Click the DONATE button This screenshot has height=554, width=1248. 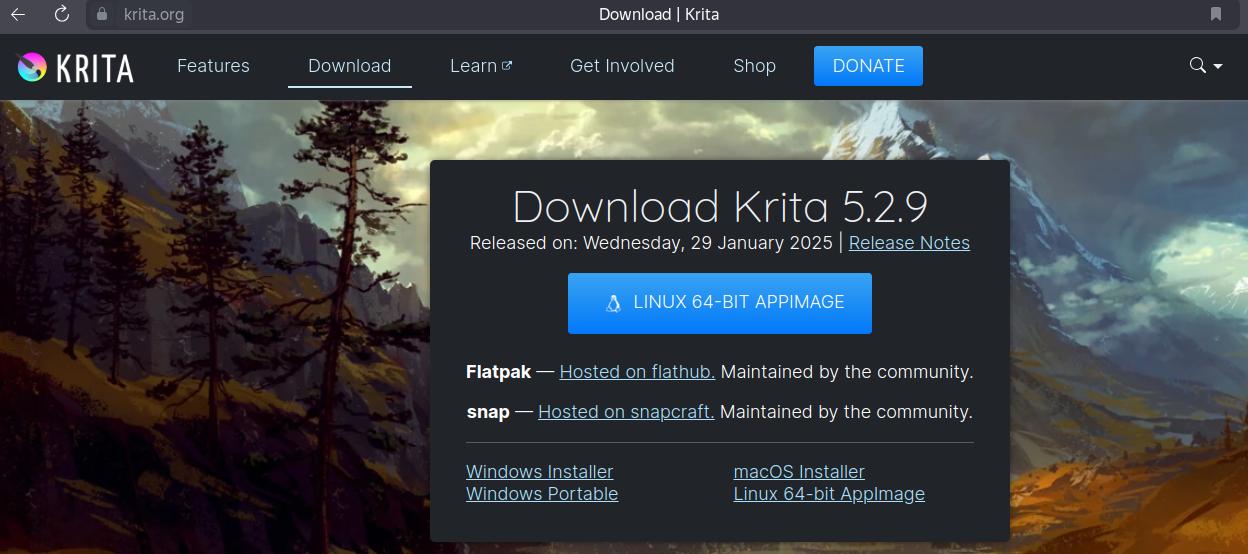(x=868, y=66)
